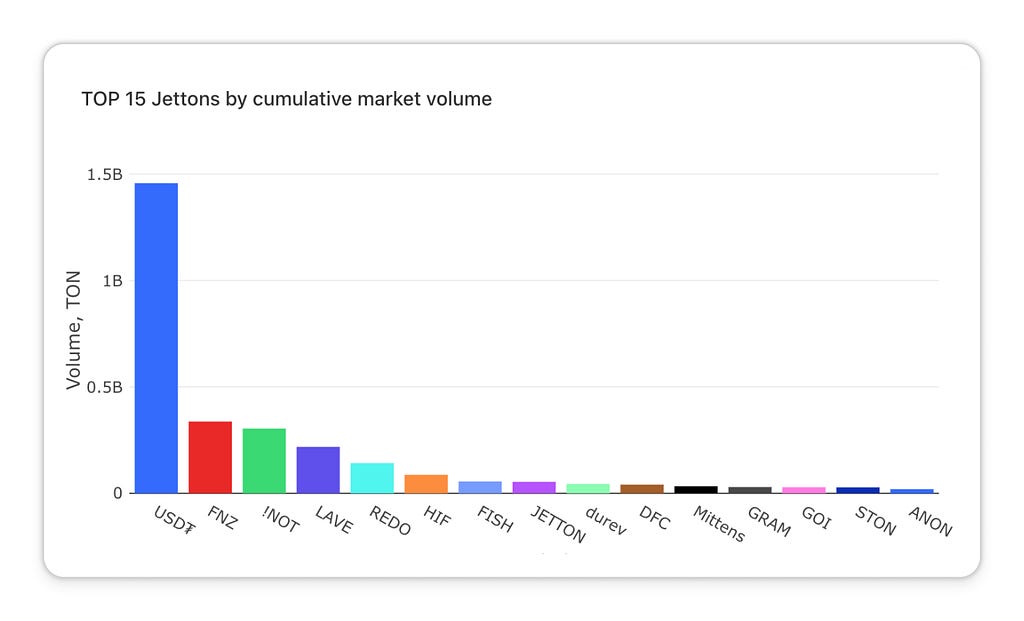Click the mint green durev bar

[588, 488]
